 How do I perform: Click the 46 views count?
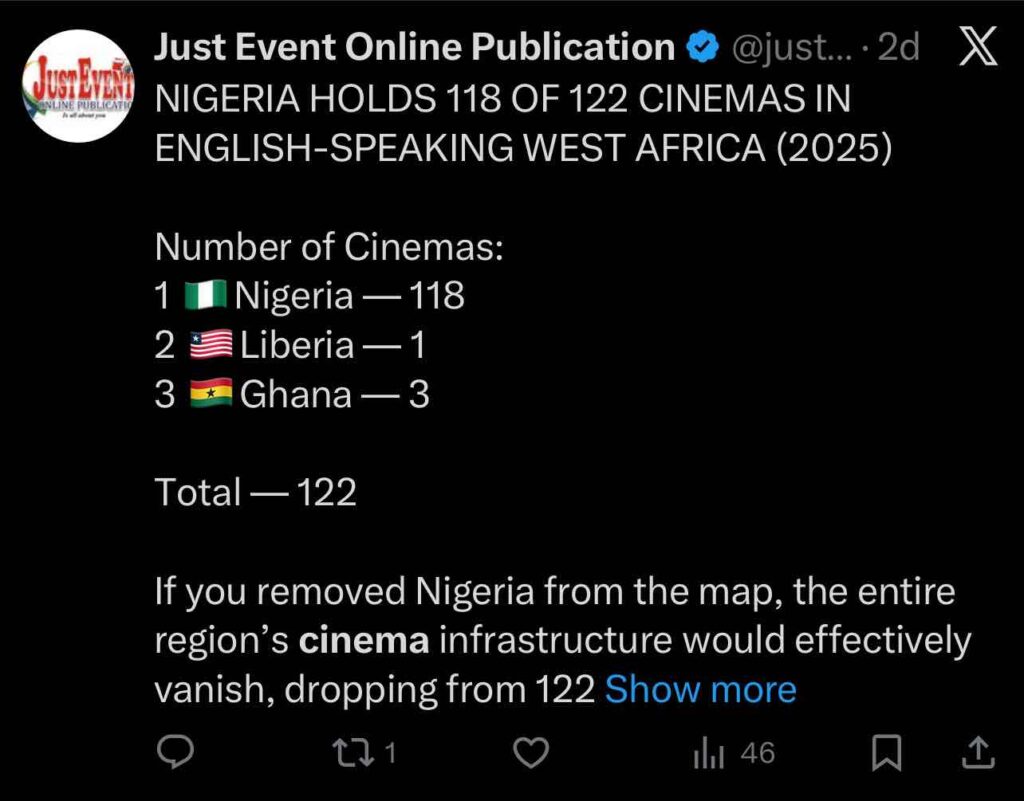tap(758, 753)
